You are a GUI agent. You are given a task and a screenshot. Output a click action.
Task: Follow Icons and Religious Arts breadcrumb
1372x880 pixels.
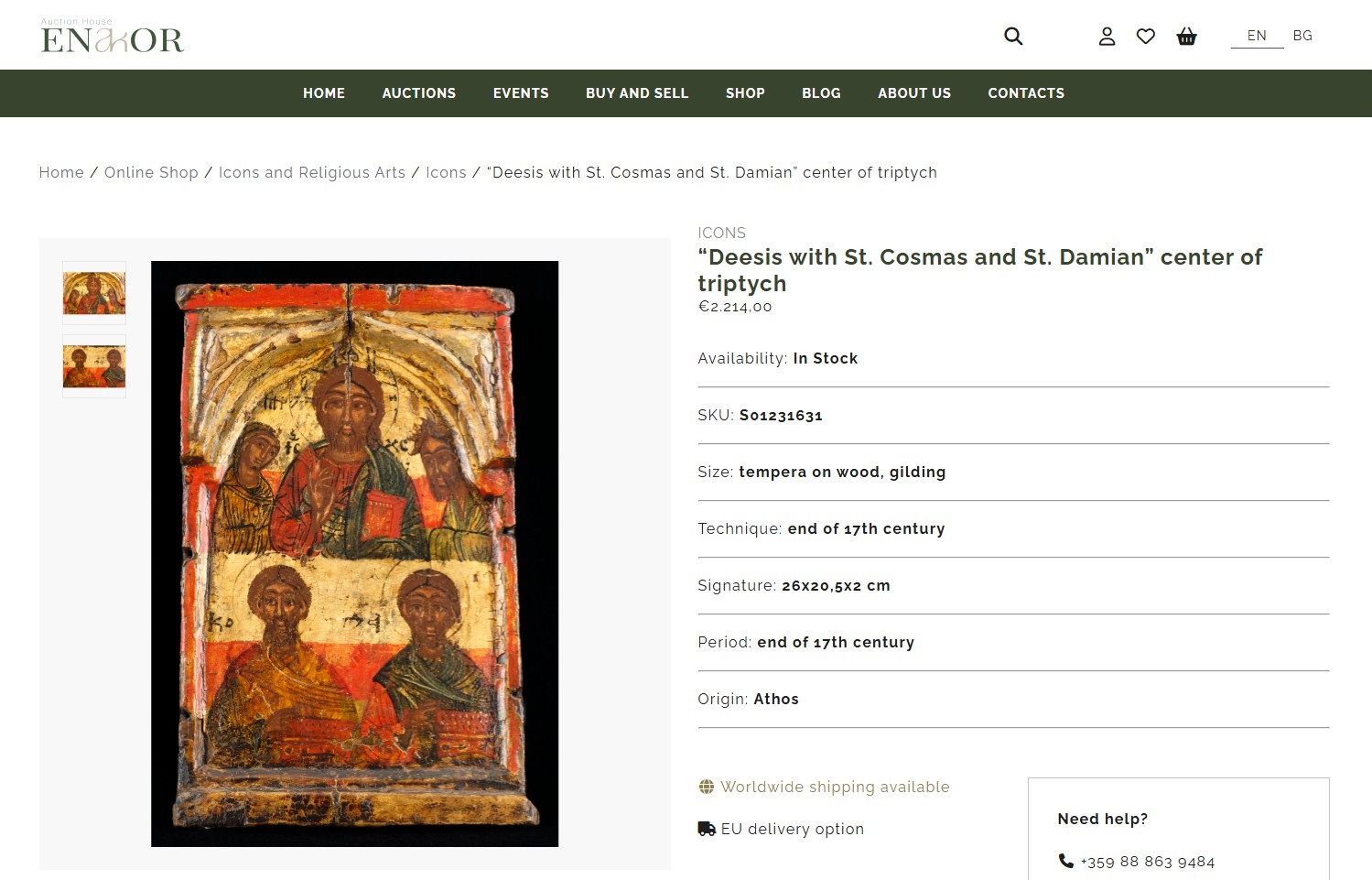[x=312, y=172]
